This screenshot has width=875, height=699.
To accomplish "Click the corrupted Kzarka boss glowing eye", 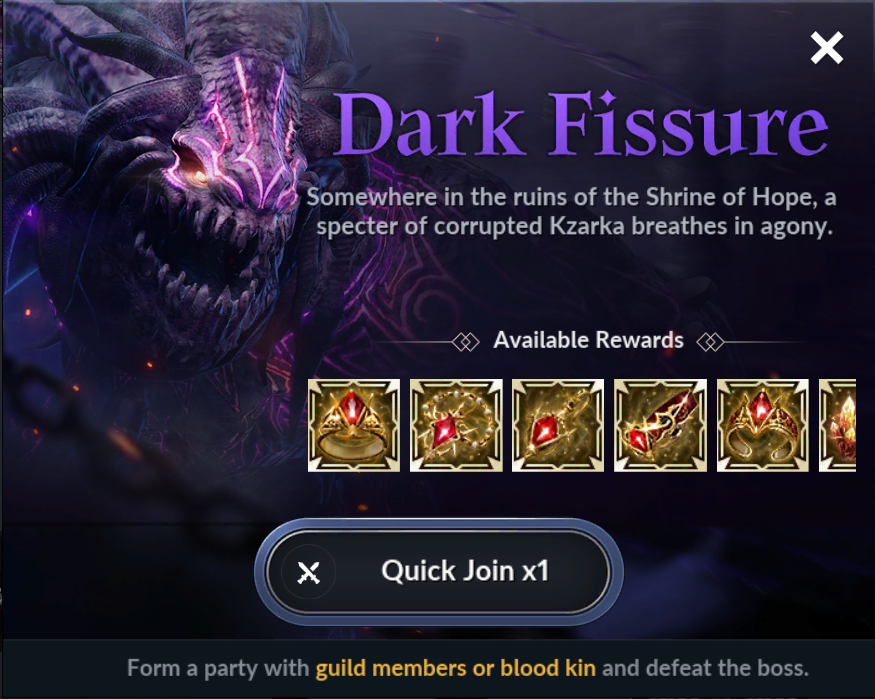I will (198, 176).
